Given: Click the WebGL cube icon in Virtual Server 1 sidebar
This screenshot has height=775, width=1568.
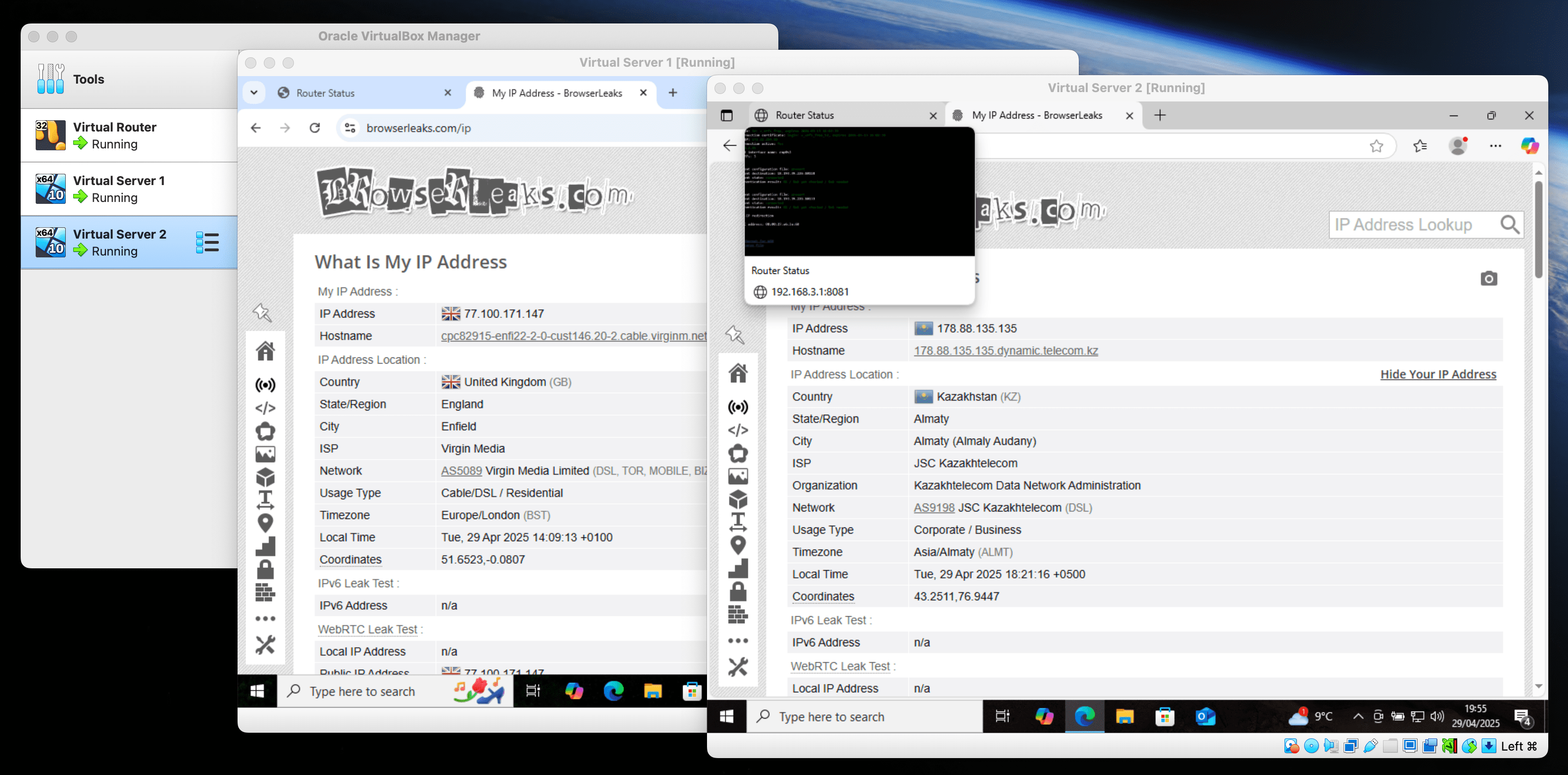Looking at the screenshot, I should [265, 477].
